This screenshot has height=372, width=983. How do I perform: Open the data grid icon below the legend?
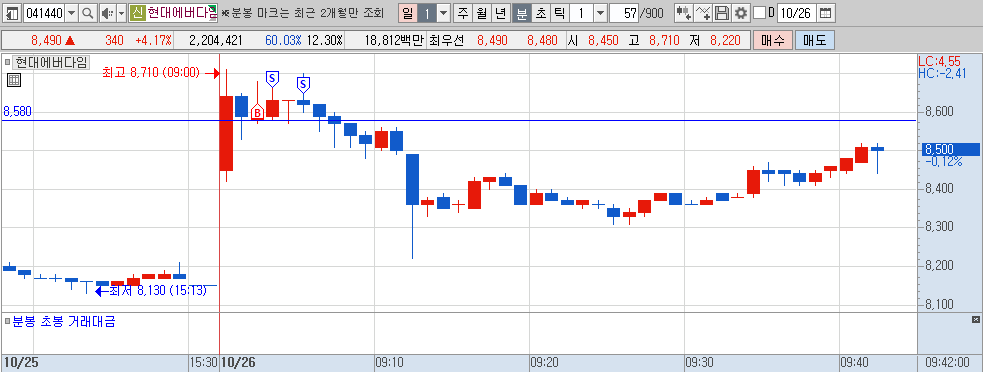point(13,80)
